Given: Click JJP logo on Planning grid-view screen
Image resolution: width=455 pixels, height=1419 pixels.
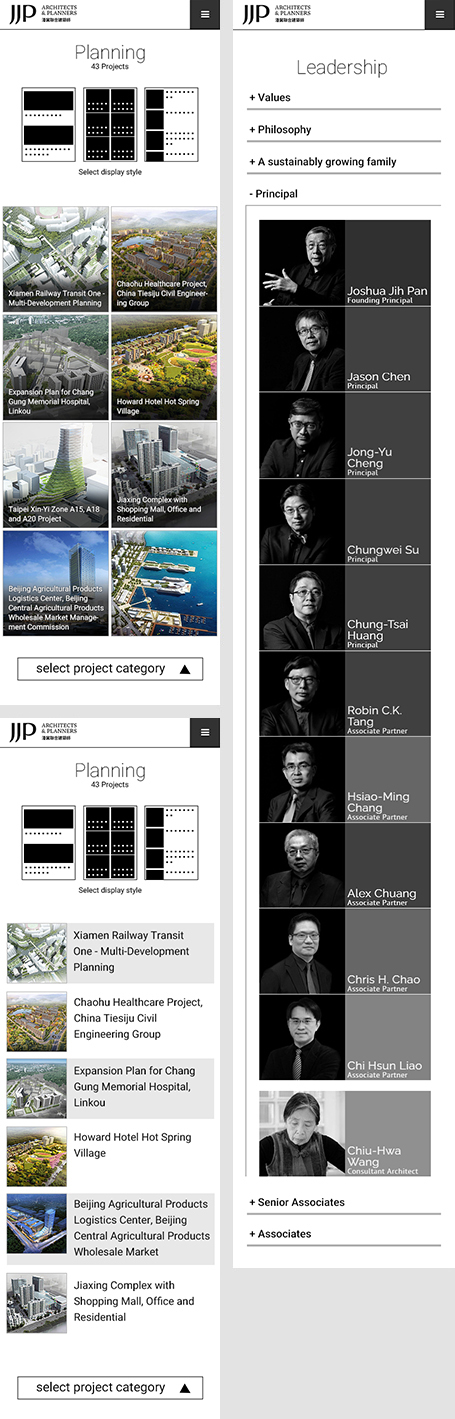Looking at the screenshot, I should point(43,13).
